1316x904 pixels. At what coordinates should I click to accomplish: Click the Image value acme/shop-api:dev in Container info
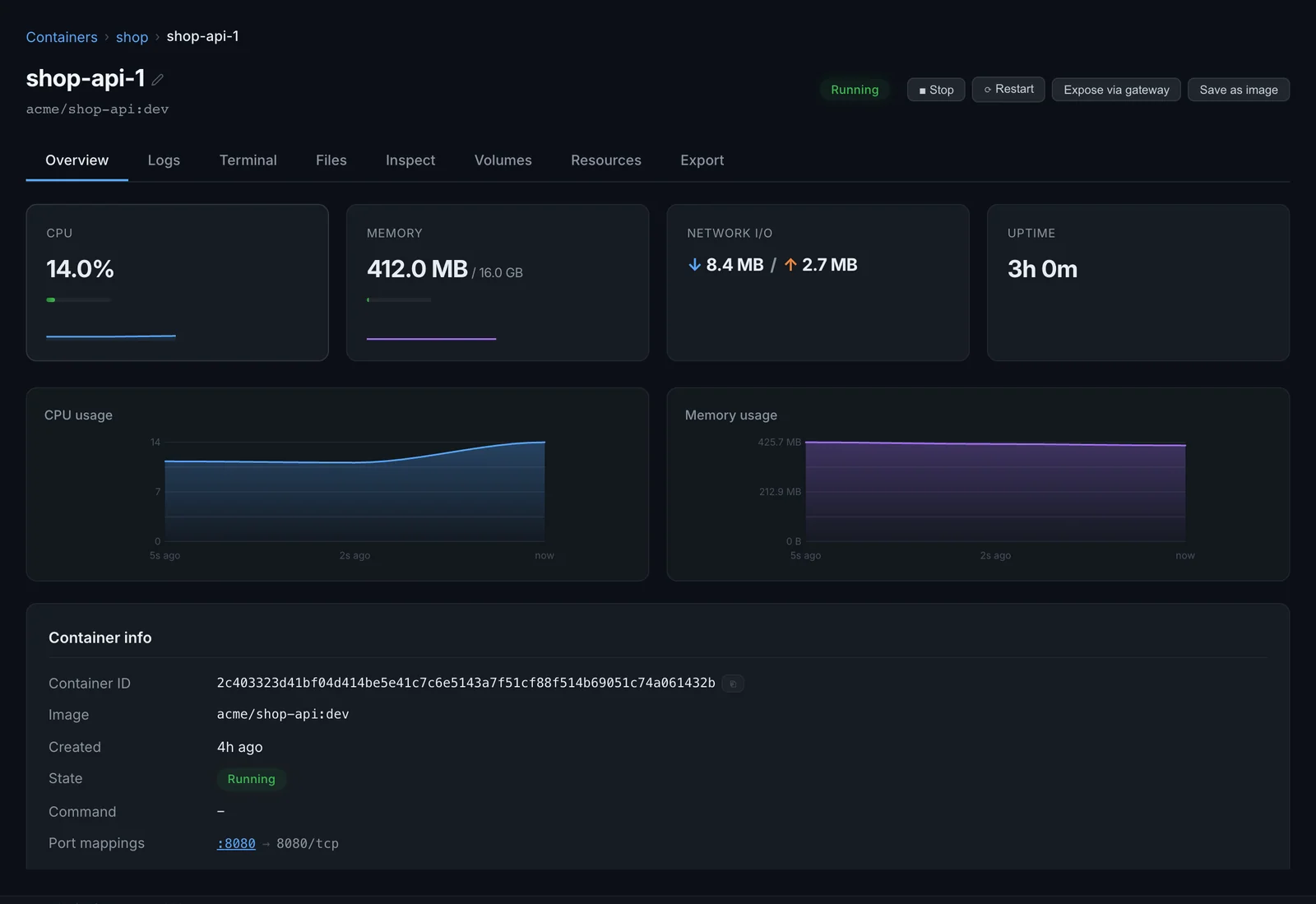(x=283, y=714)
